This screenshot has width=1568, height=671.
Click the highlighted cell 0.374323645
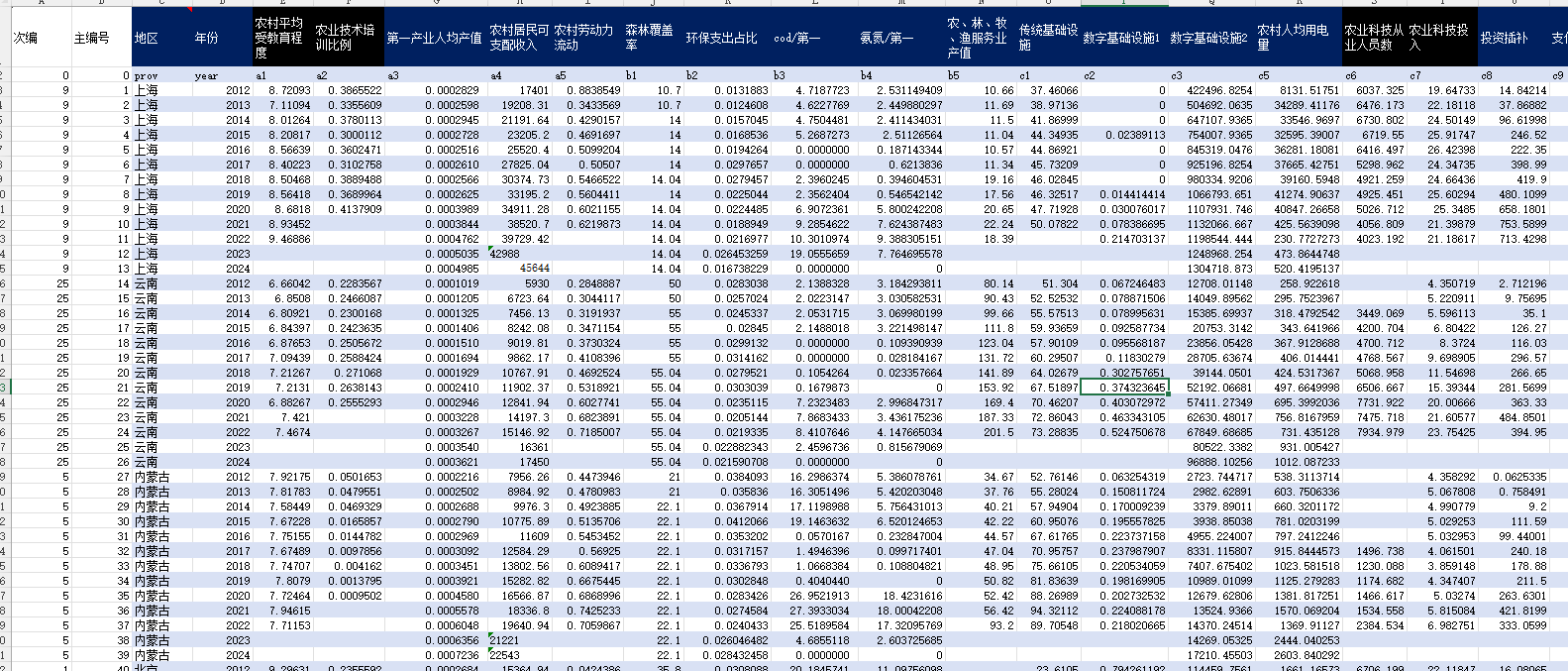point(1124,388)
